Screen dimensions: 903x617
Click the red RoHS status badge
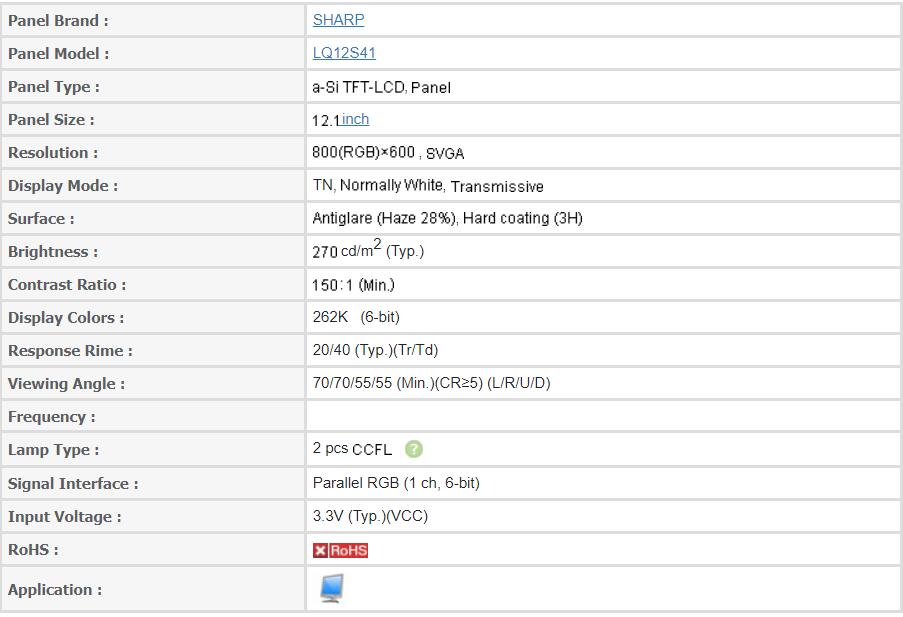click(340, 550)
